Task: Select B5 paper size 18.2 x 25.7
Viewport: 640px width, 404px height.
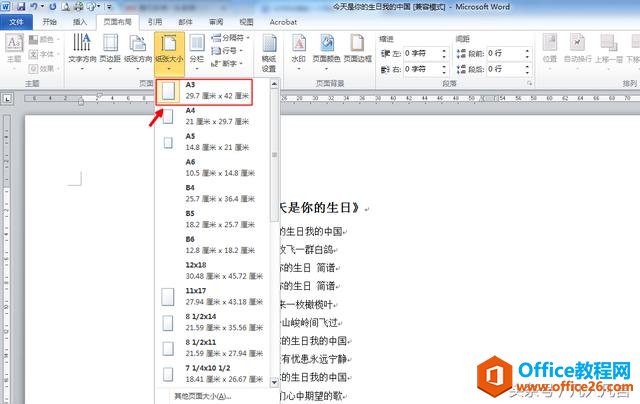Action: (212, 219)
